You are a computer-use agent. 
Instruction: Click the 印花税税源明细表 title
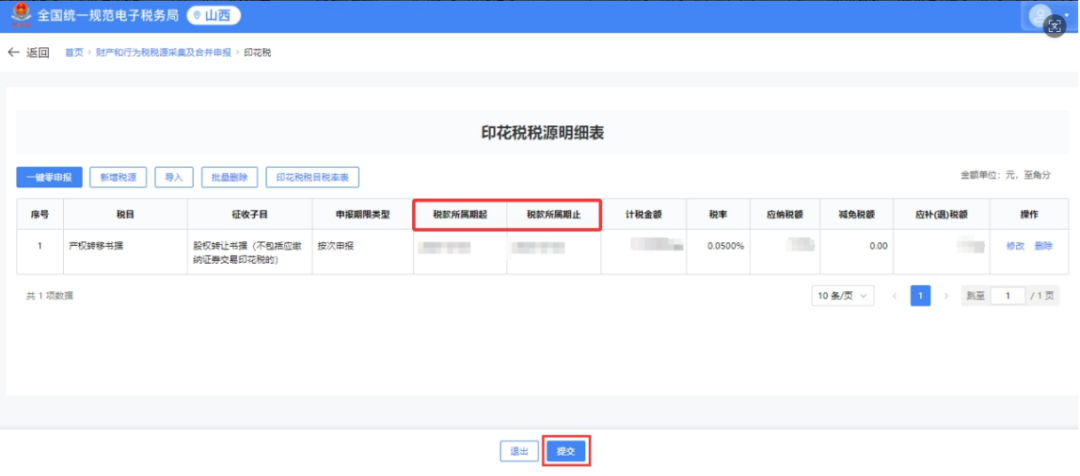point(542,133)
